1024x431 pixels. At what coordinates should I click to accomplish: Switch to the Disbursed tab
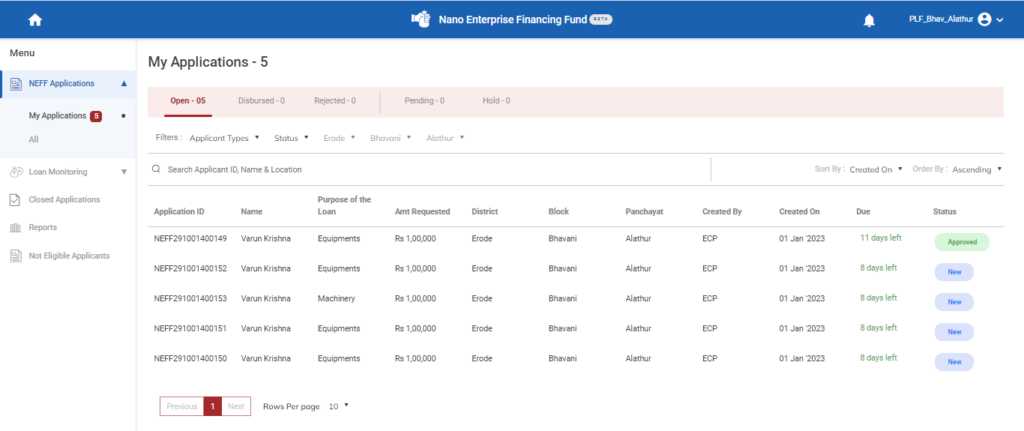click(261, 101)
